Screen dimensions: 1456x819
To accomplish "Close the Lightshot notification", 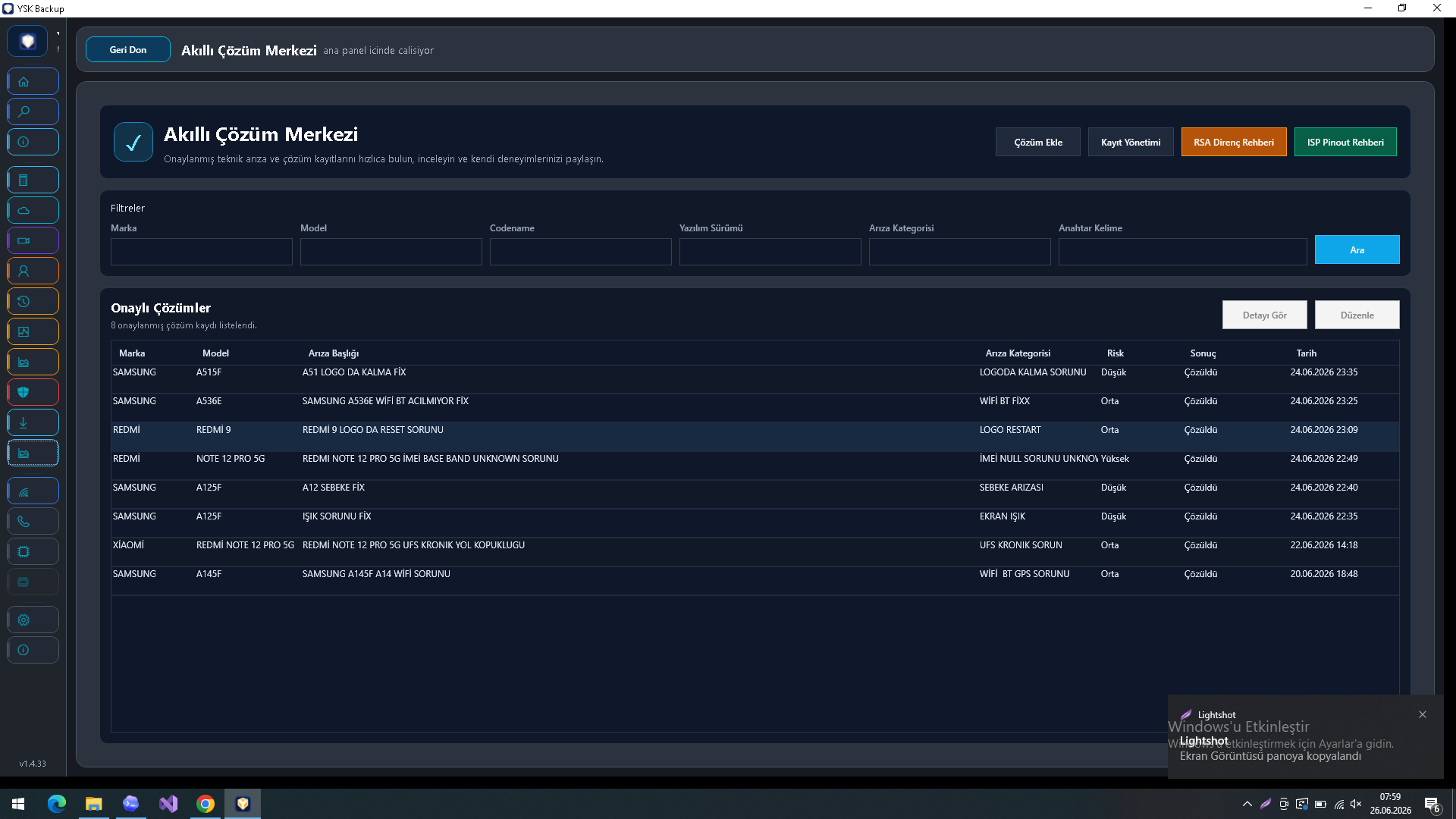I will [1423, 714].
